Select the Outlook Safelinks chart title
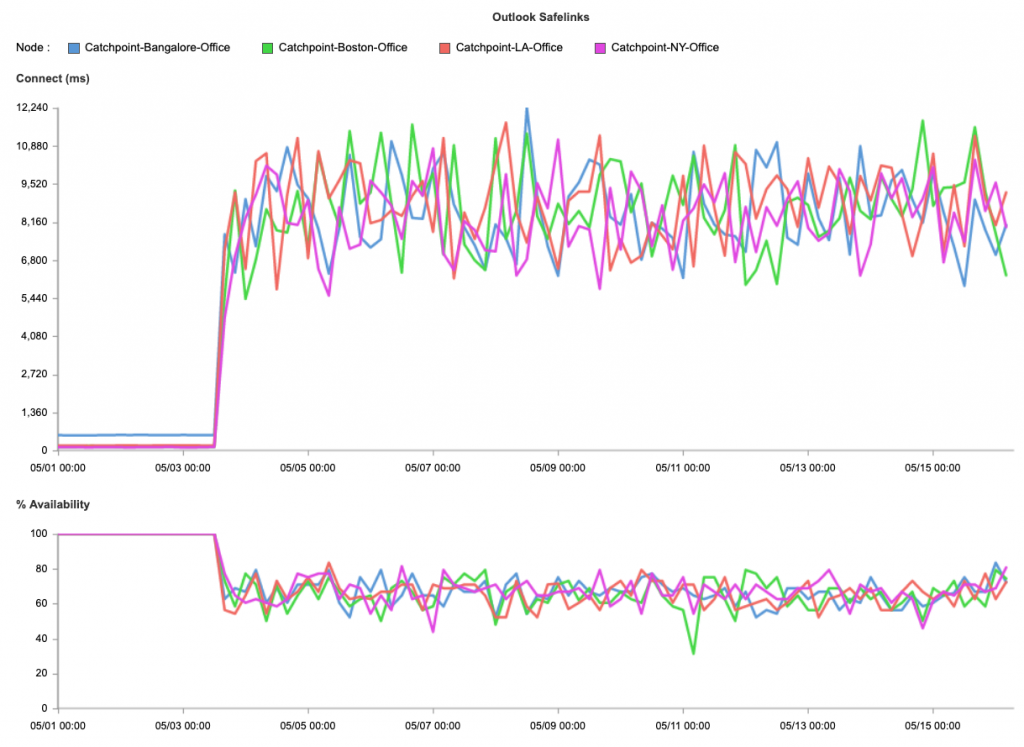 click(x=541, y=17)
